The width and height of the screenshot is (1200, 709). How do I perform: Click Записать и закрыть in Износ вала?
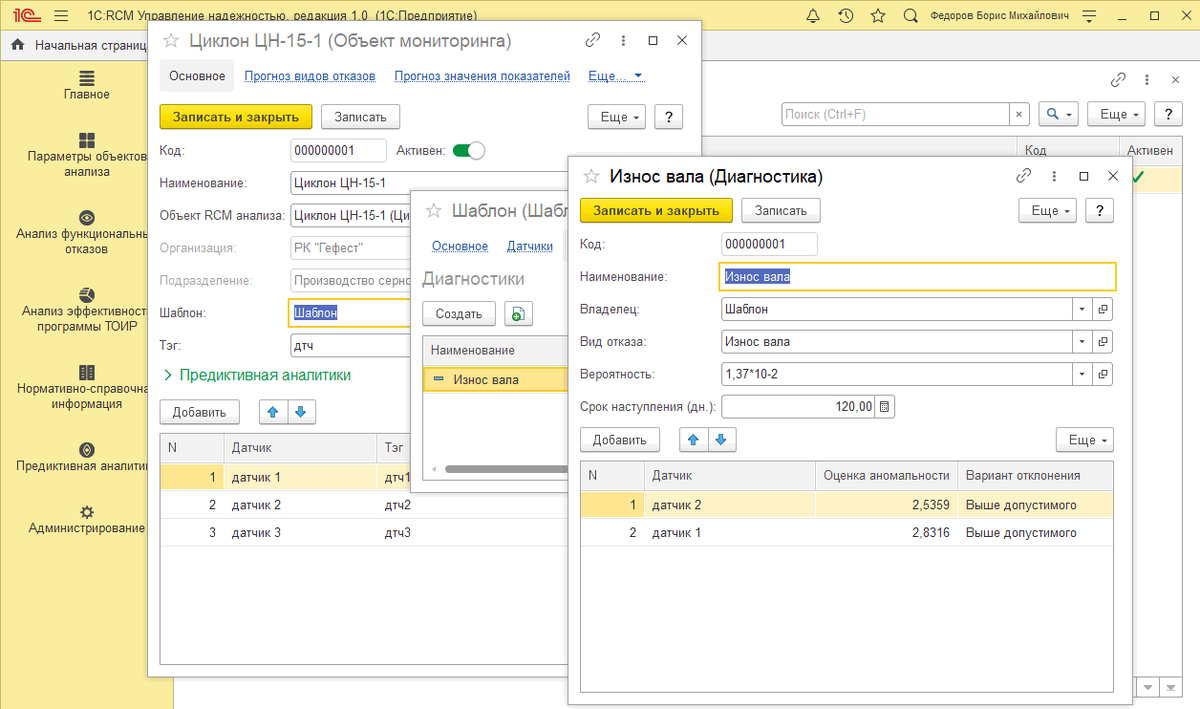click(x=656, y=211)
